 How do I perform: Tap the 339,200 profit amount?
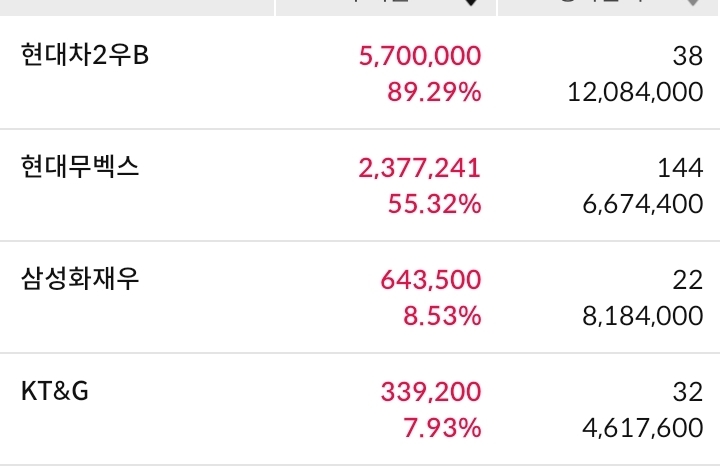430,392
